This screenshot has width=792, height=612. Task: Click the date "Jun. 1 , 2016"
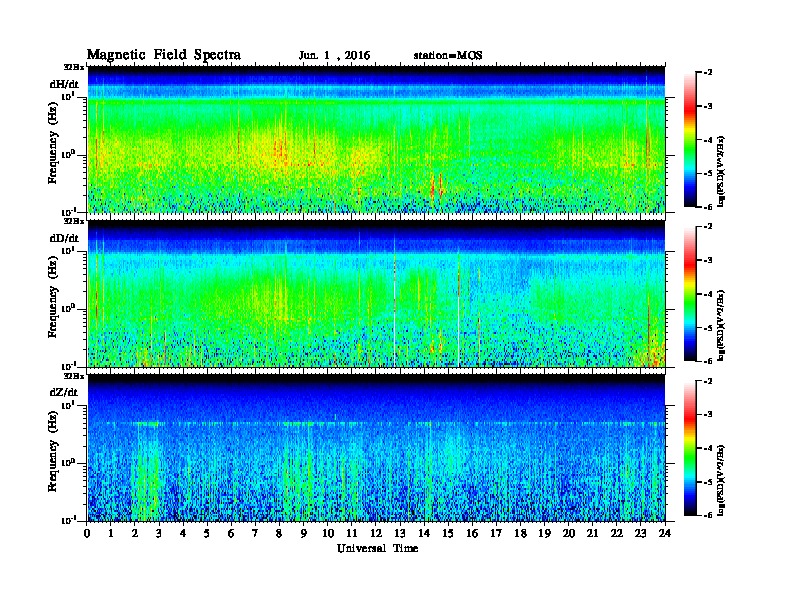point(334,56)
